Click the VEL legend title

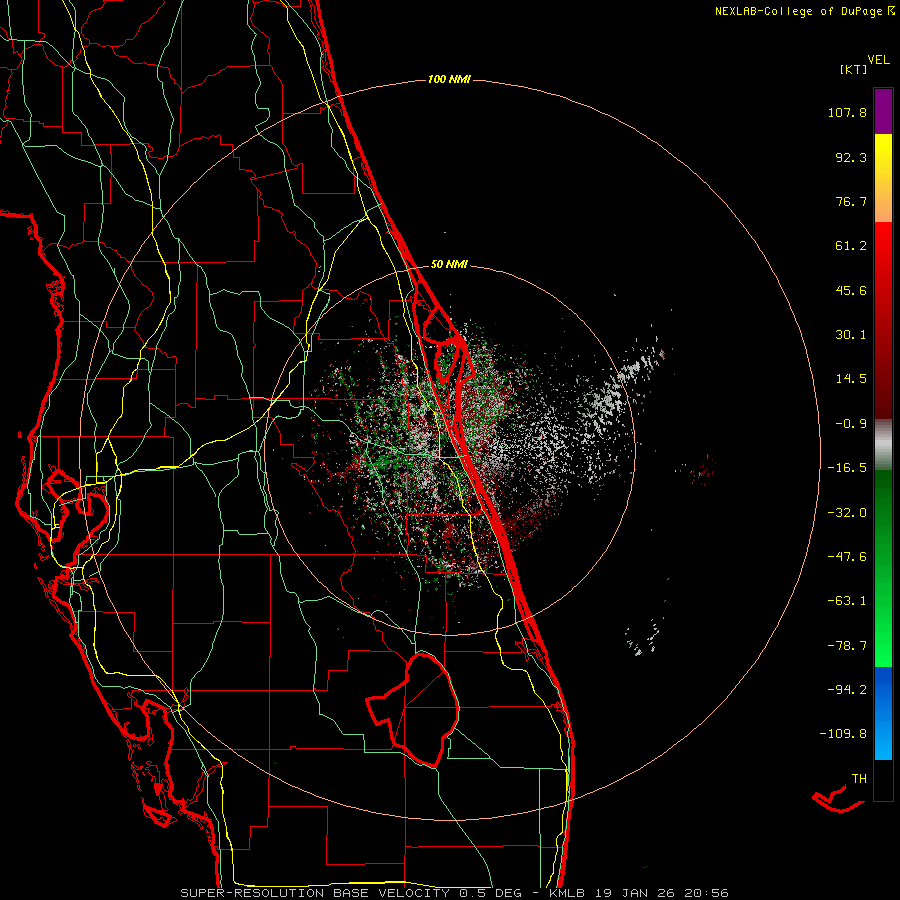[x=878, y=60]
